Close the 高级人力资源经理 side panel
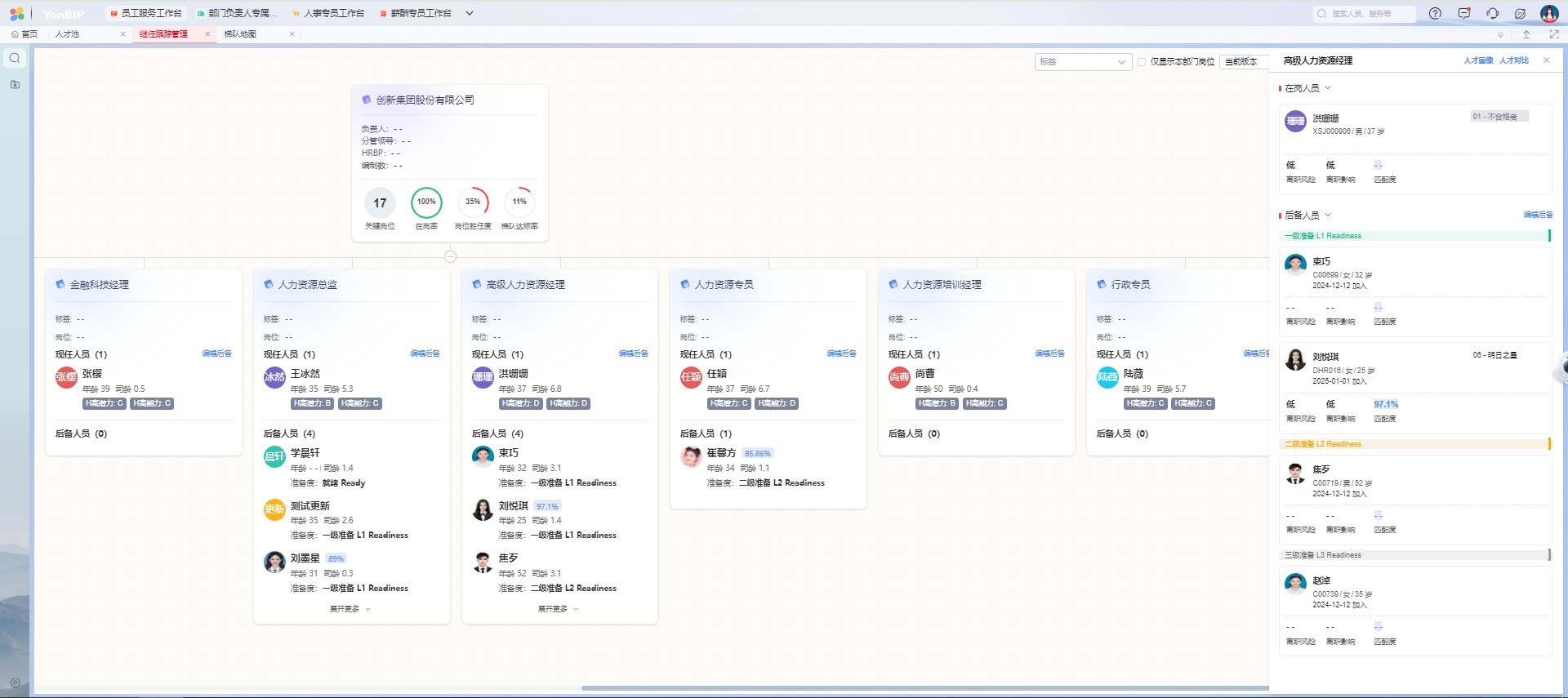 1546,60
